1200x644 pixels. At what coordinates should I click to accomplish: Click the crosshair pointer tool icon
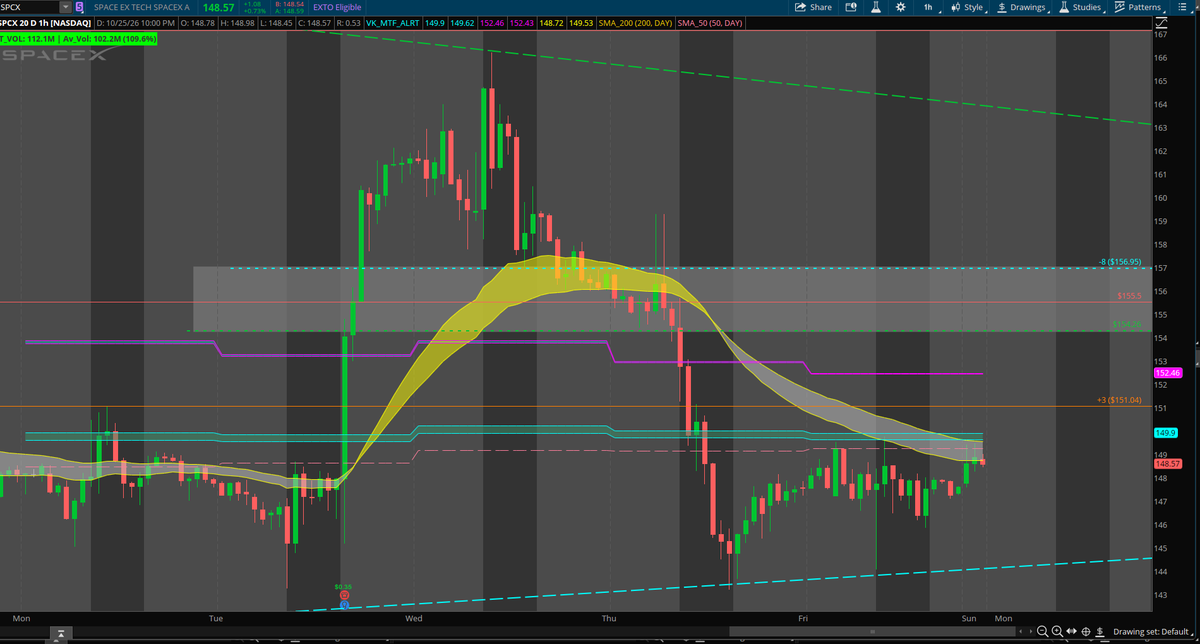(x=1086, y=632)
